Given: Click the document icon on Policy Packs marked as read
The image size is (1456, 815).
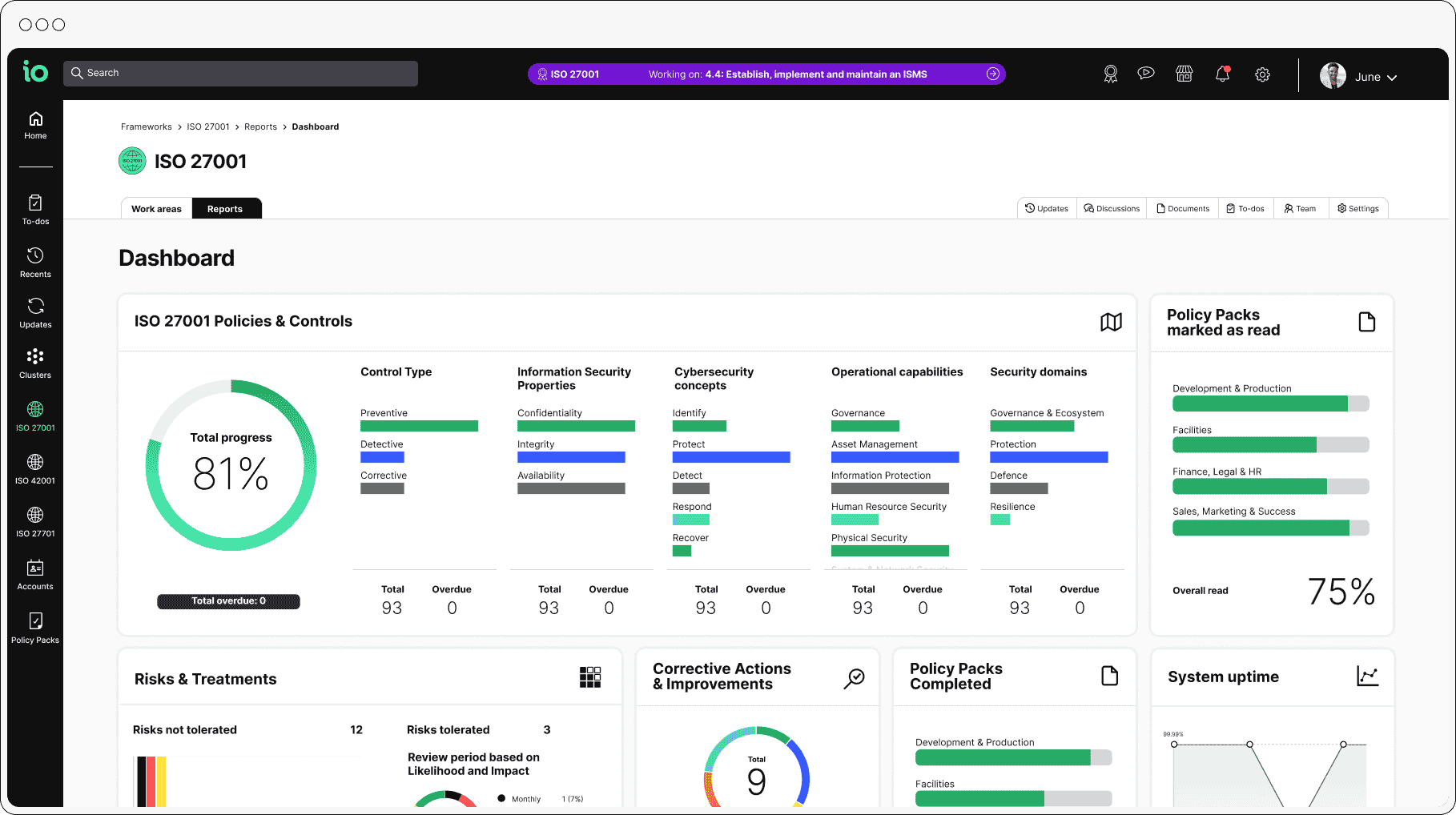Looking at the screenshot, I should pos(1367,322).
